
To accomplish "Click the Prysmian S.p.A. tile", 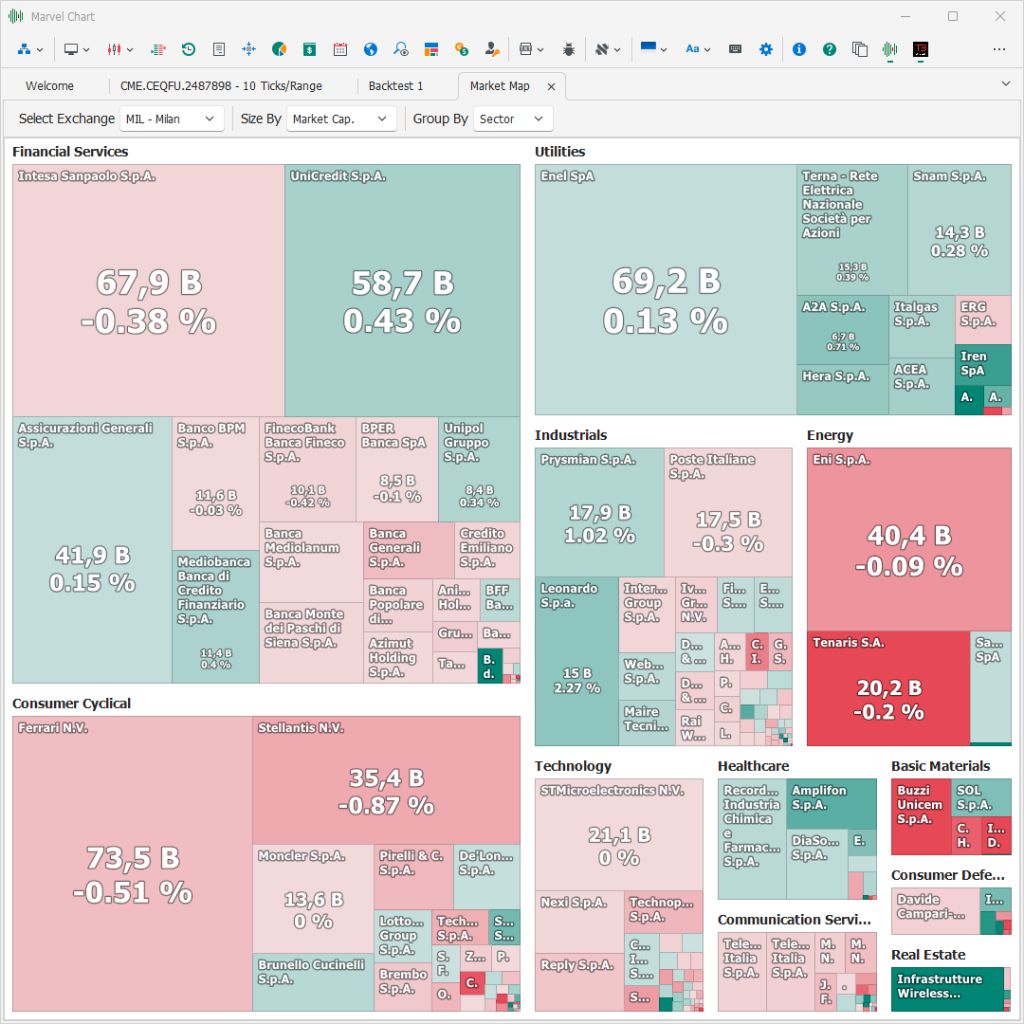I will tap(600, 513).
